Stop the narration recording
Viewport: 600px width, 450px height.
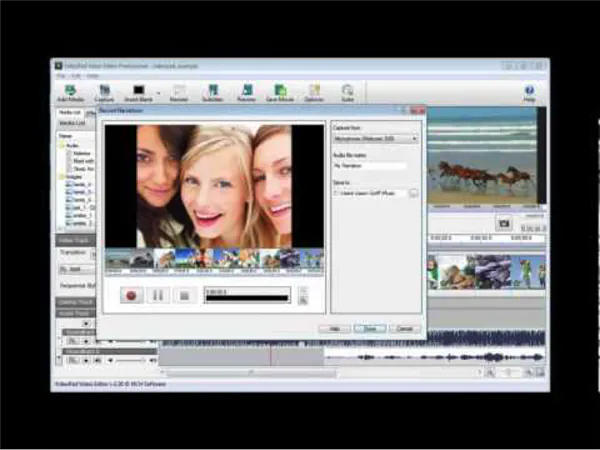pyautogui.click(x=185, y=295)
